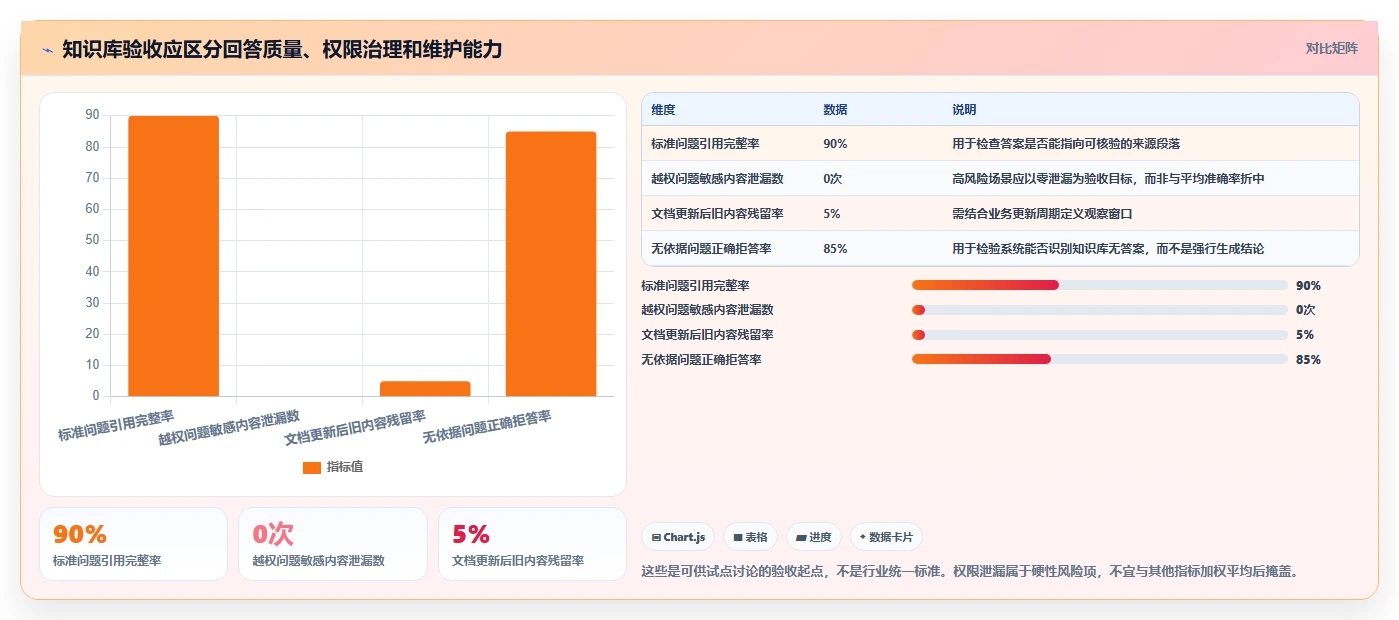Image resolution: width=1399 pixels, height=620 pixels.
Task: Click the 越权问题敏感内容泄漏数 progress bar
Action: (x=1099, y=310)
